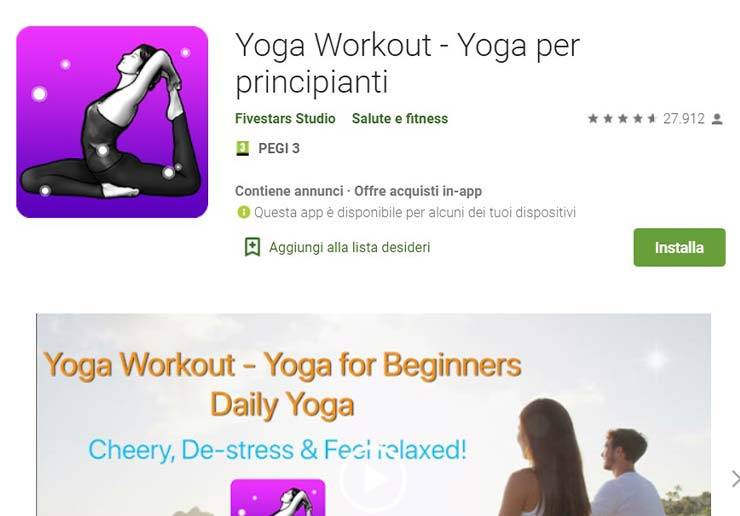The width and height of the screenshot is (740, 516).
Task: Open the Fivestars Studio developer page
Action: click(285, 118)
